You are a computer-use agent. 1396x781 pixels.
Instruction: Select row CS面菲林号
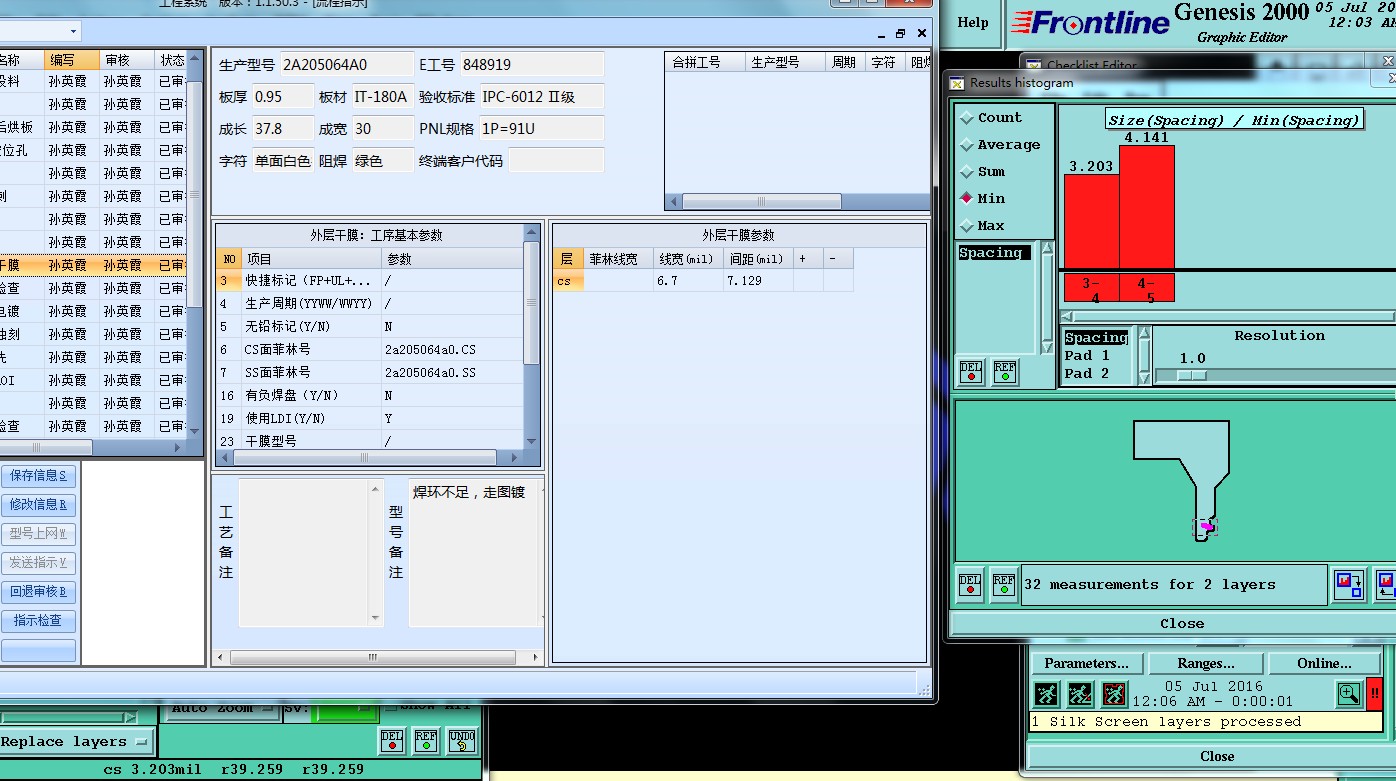click(x=368, y=350)
